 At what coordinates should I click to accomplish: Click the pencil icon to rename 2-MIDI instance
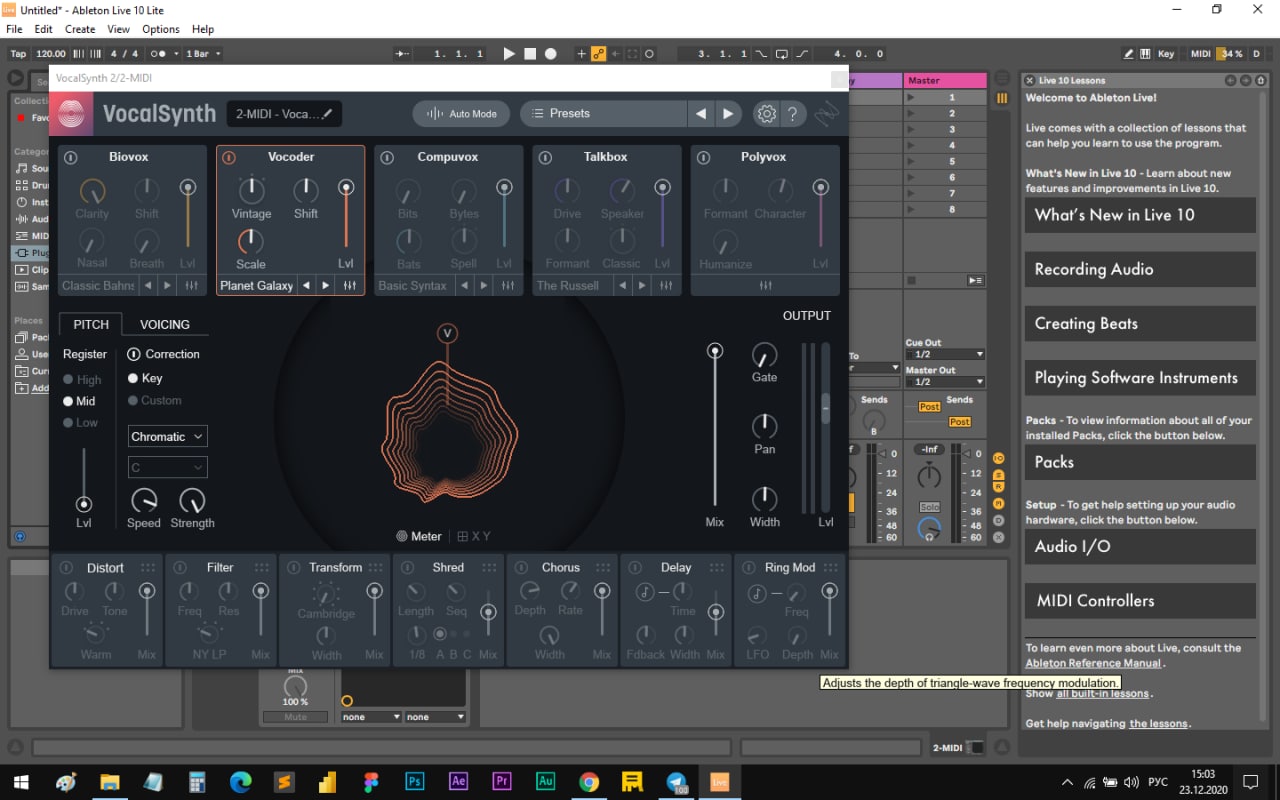coord(327,113)
